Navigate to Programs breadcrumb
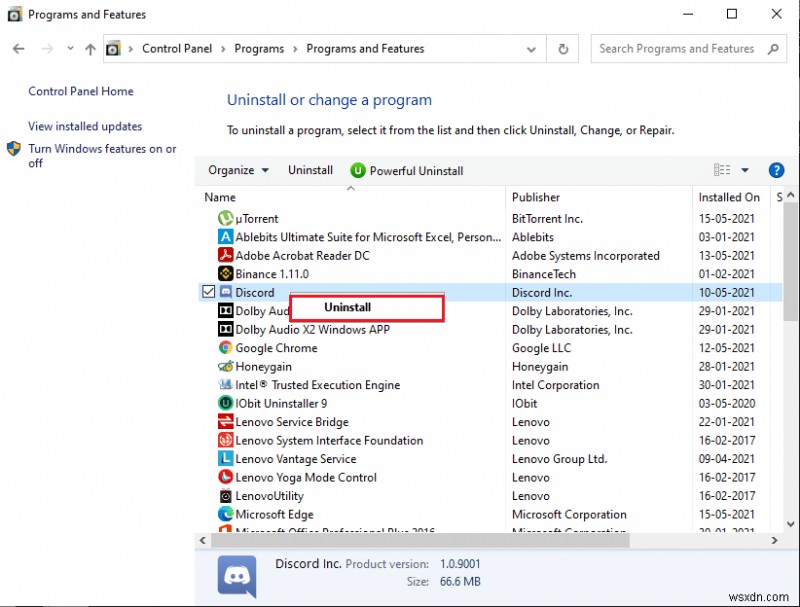 (259, 49)
